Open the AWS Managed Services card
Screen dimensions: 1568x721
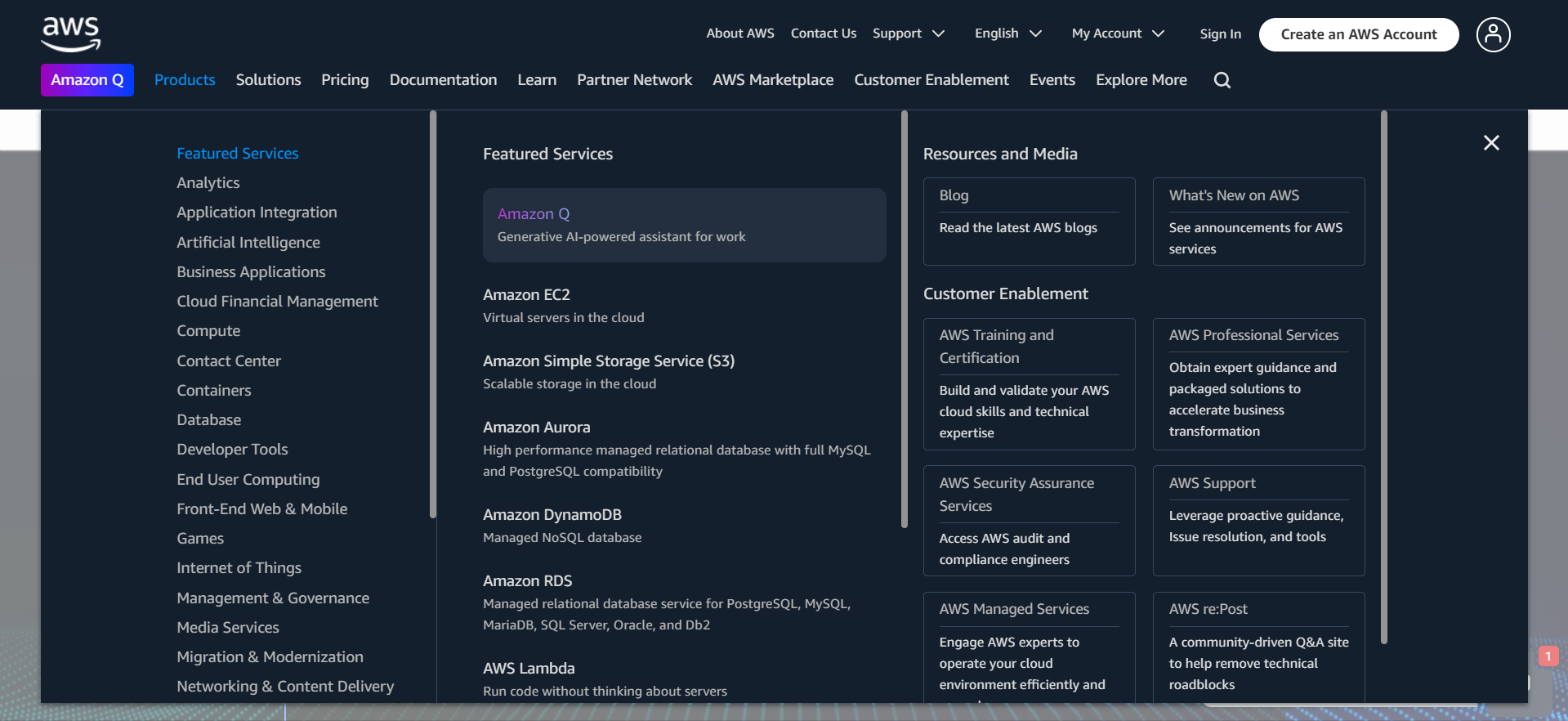[1029, 647]
